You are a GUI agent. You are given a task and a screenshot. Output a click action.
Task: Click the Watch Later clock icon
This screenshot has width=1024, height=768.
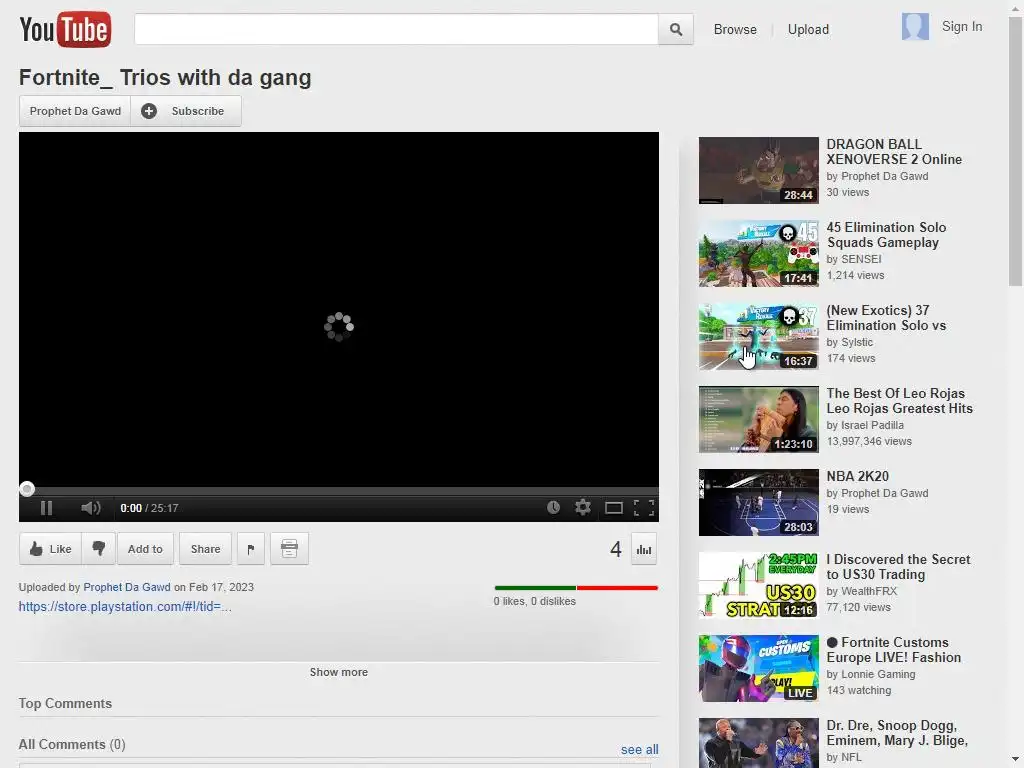click(x=553, y=507)
